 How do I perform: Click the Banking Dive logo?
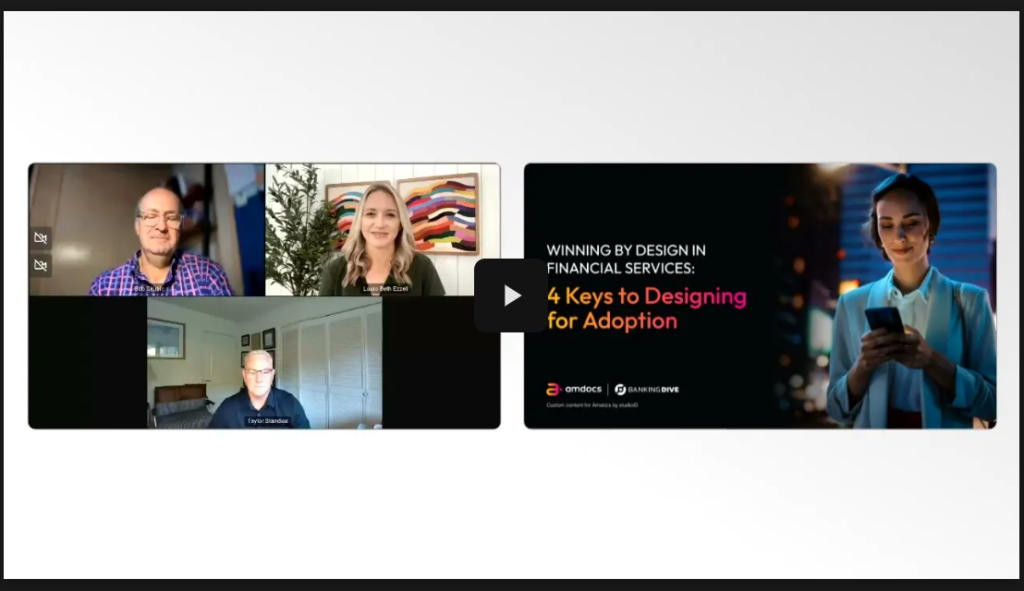point(647,389)
